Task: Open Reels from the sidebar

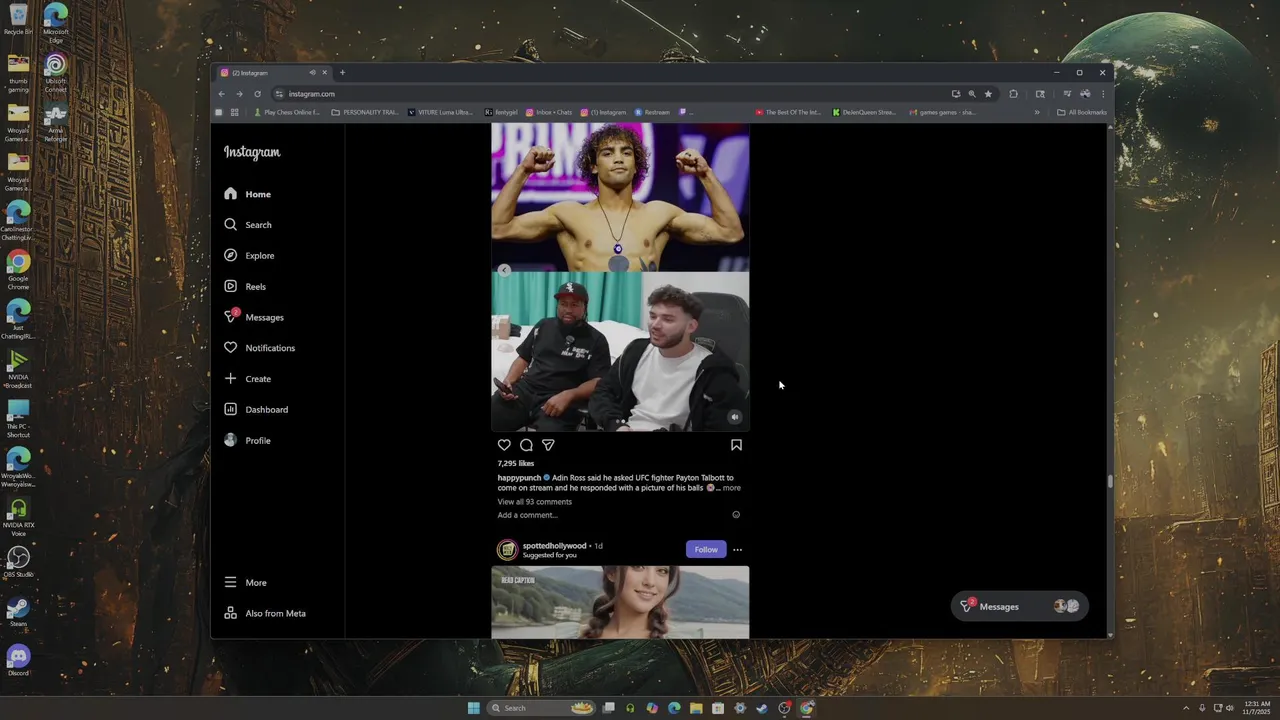Action: (245, 287)
